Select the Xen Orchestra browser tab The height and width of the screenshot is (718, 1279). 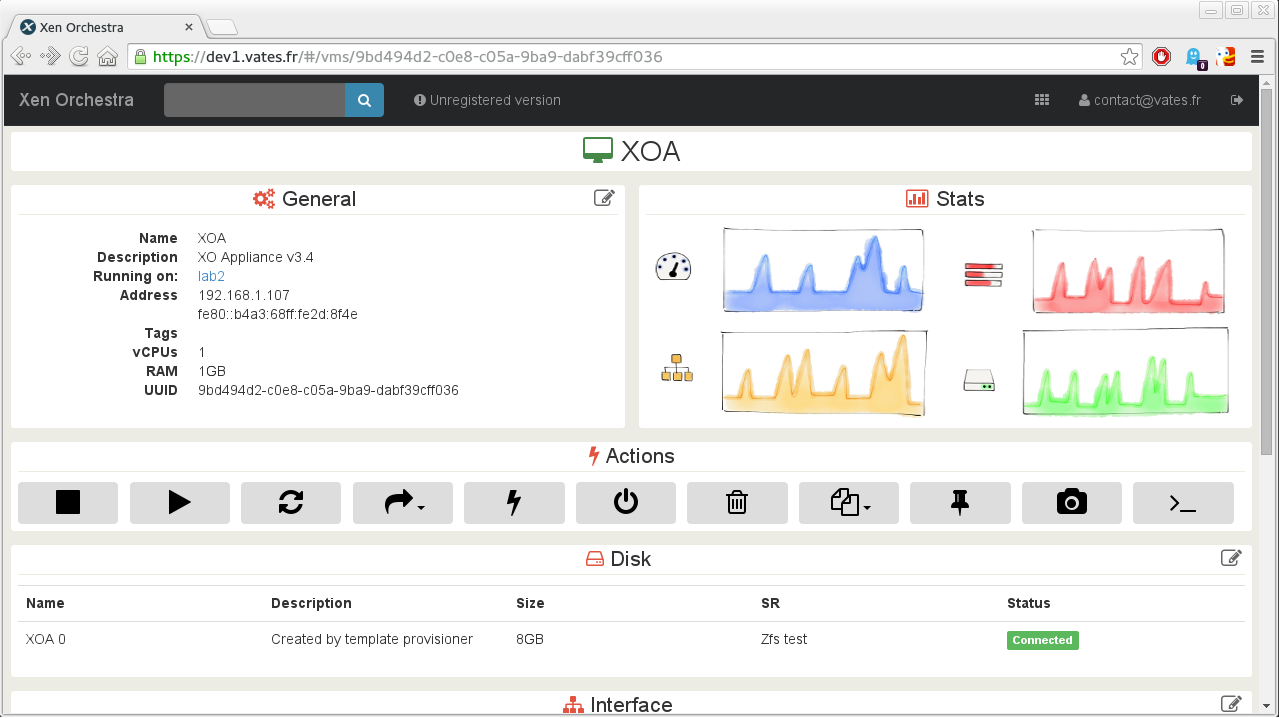pos(105,27)
